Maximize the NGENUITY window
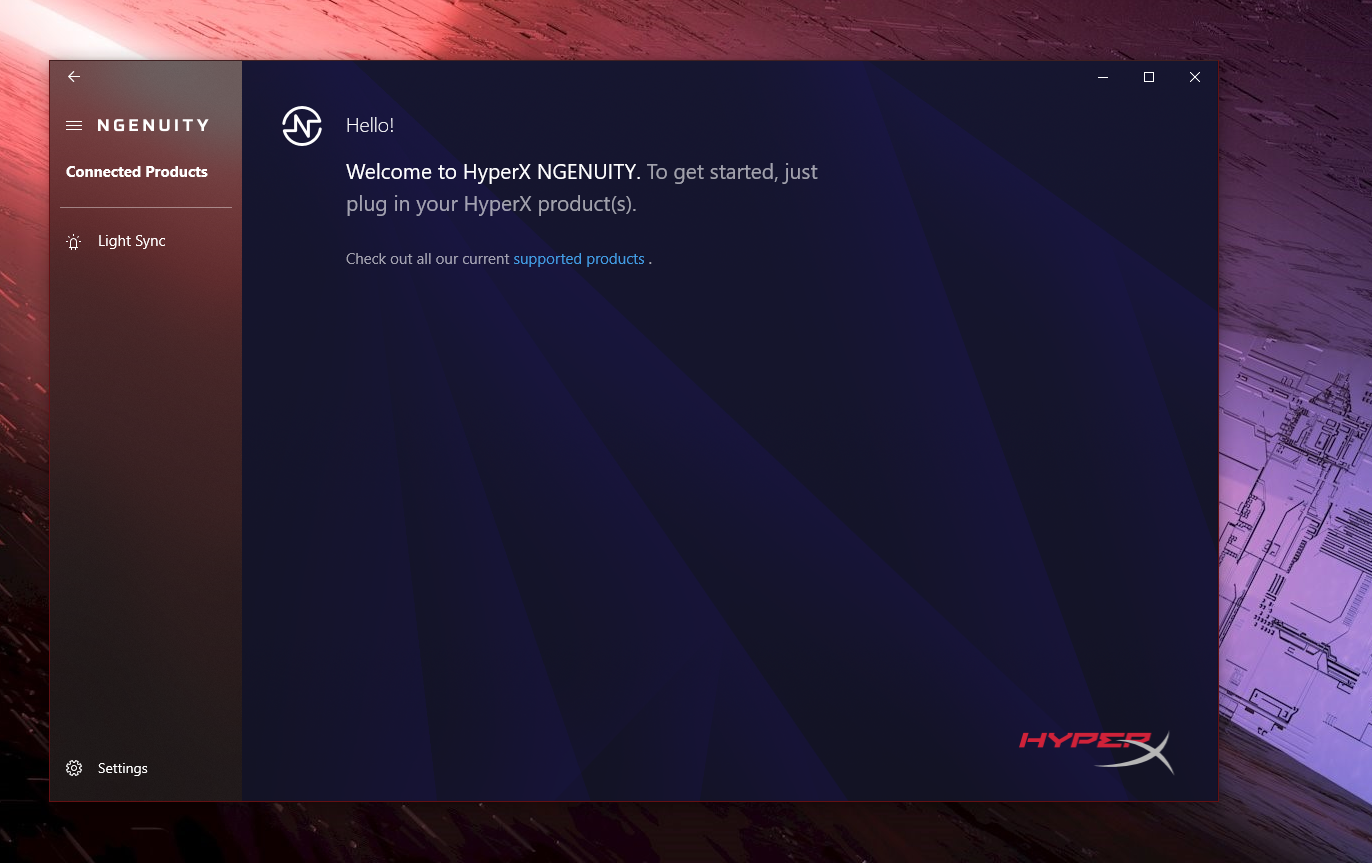 coord(1149,77)
